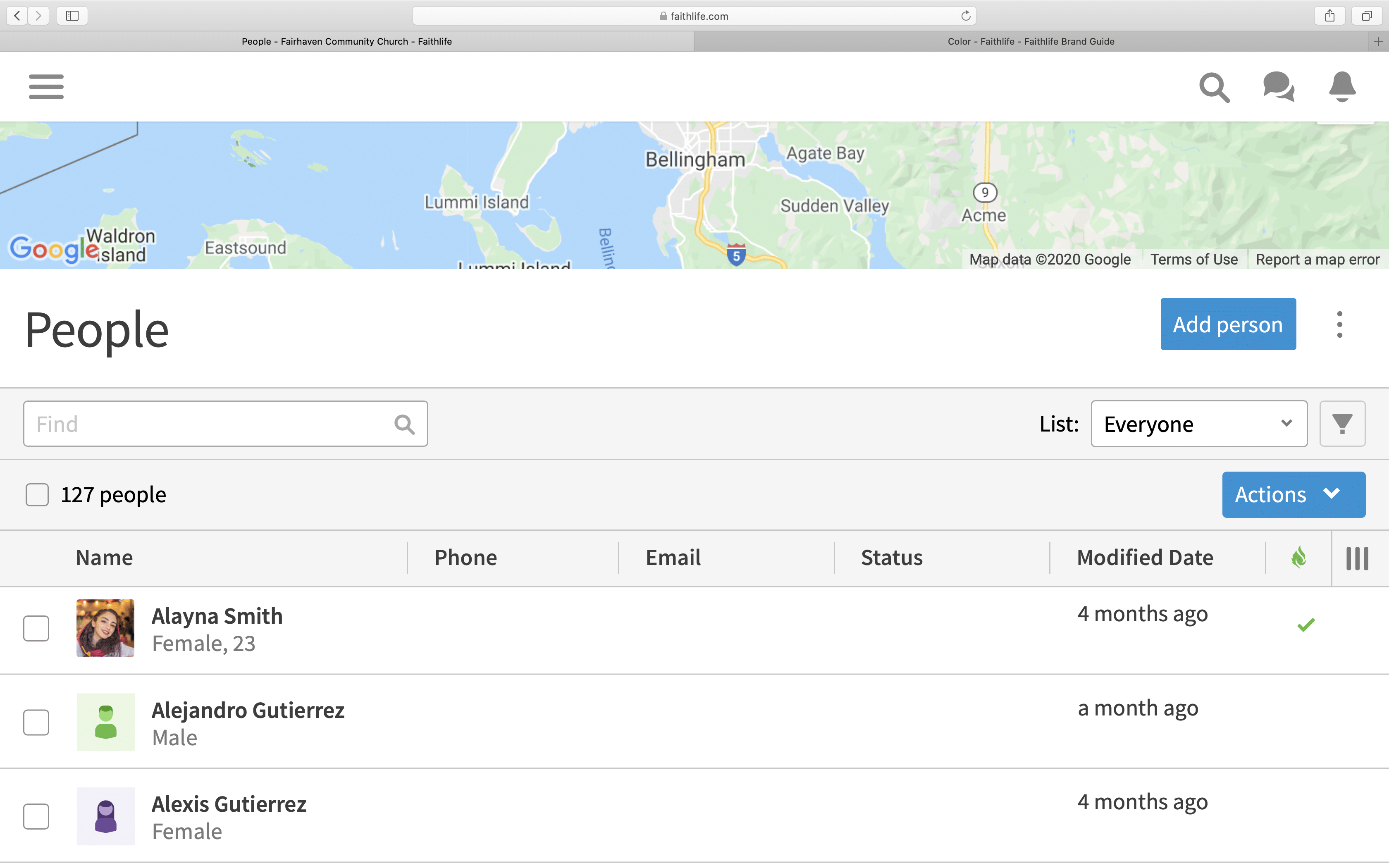
Task: Click the Sudden Valley map label
Action: tap(835, 205)
